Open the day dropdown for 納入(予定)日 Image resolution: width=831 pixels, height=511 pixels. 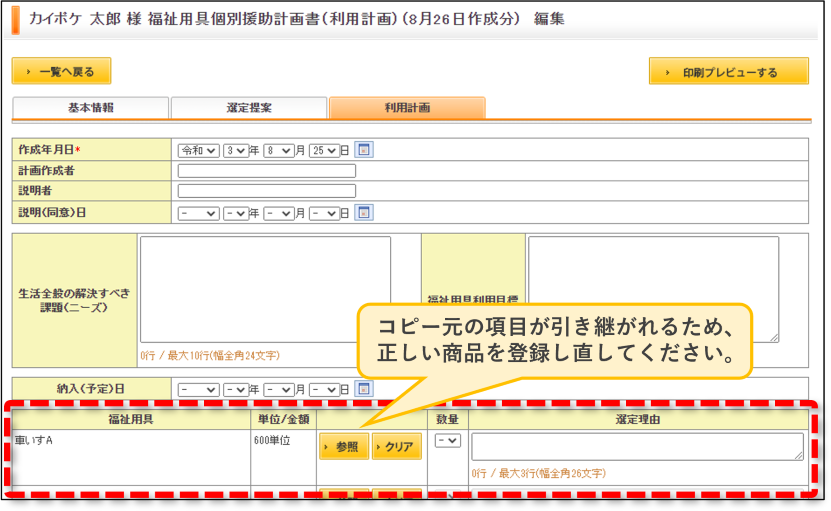(324, 390)
